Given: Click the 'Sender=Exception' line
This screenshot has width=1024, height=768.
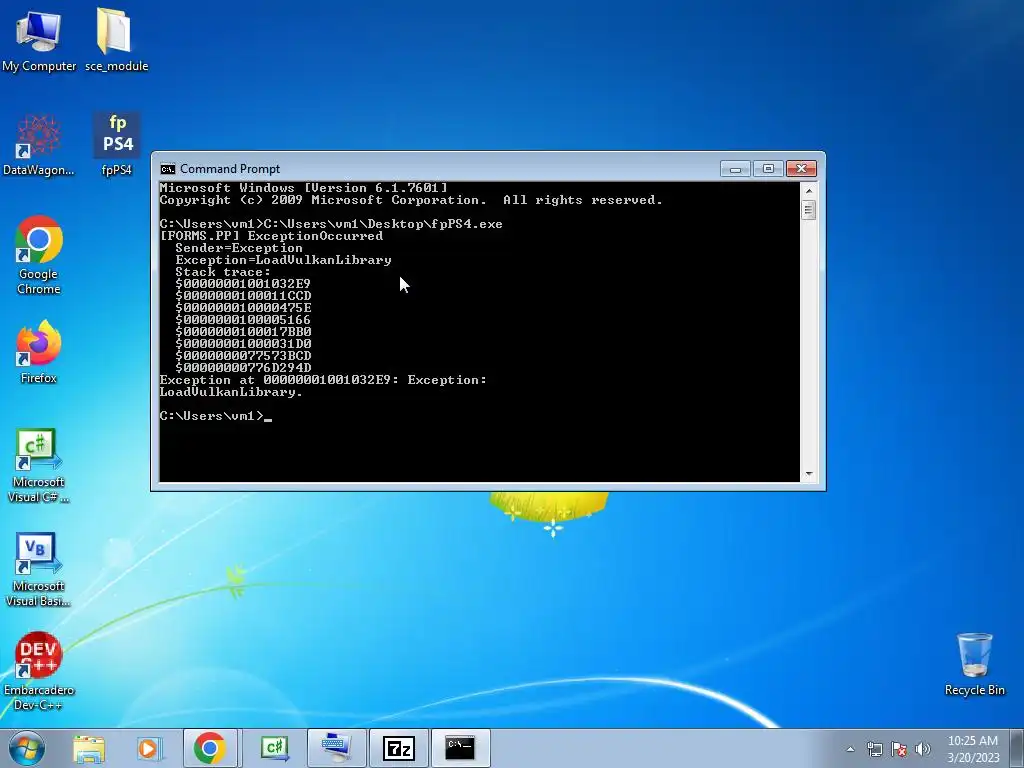Looking at the screenshot, I should (239, 248).
